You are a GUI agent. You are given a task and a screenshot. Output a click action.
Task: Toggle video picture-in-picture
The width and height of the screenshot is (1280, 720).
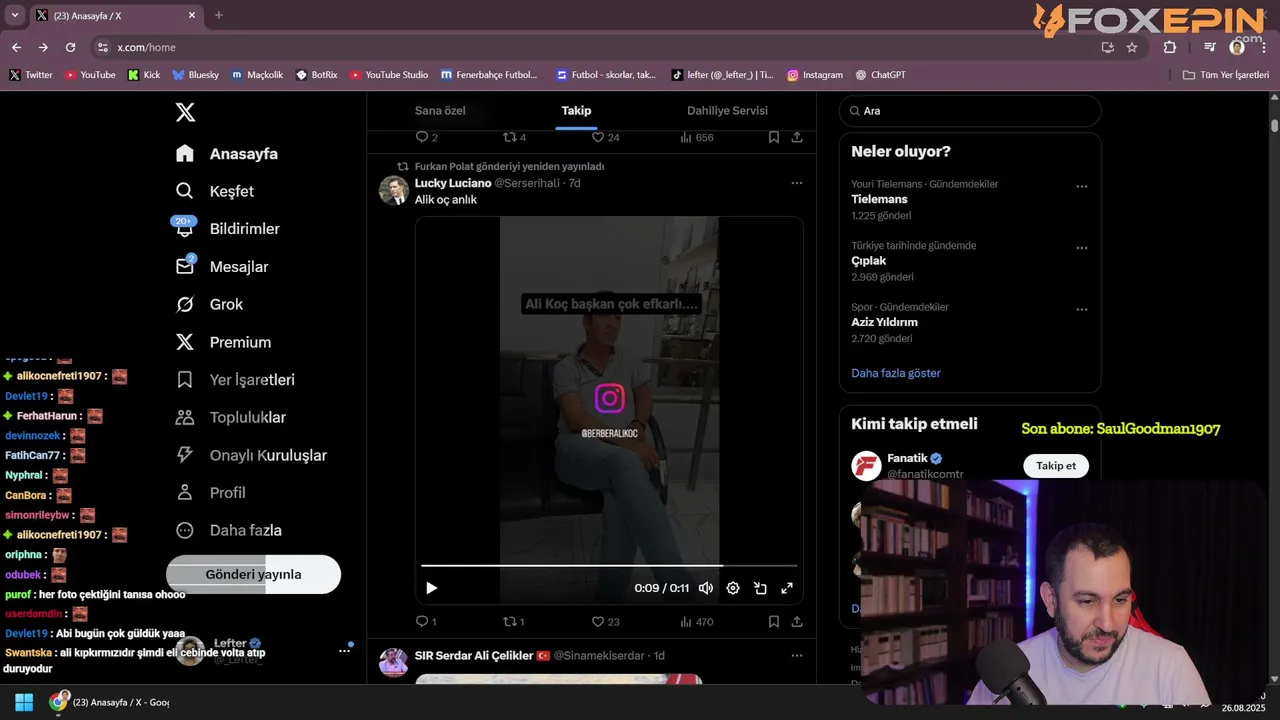760,588
